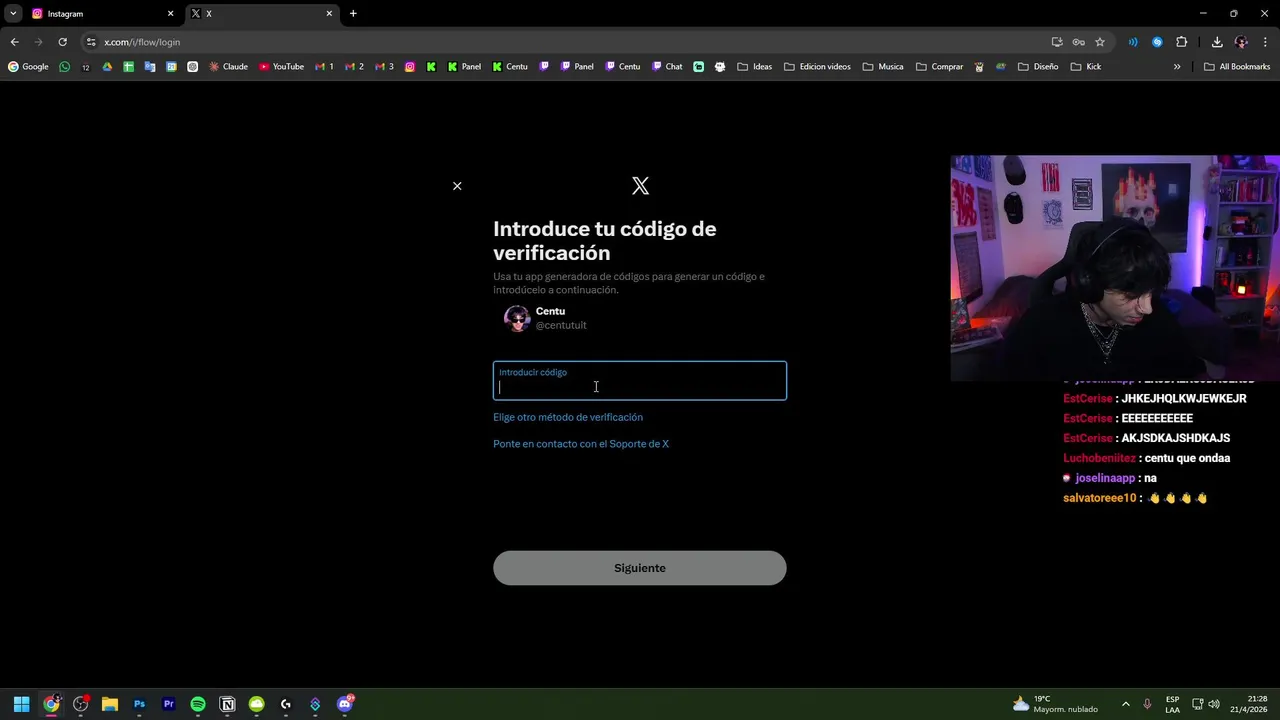The image size is (1280, 720).
Task: Open the YouTube bookmark
Action: (281, 67)
